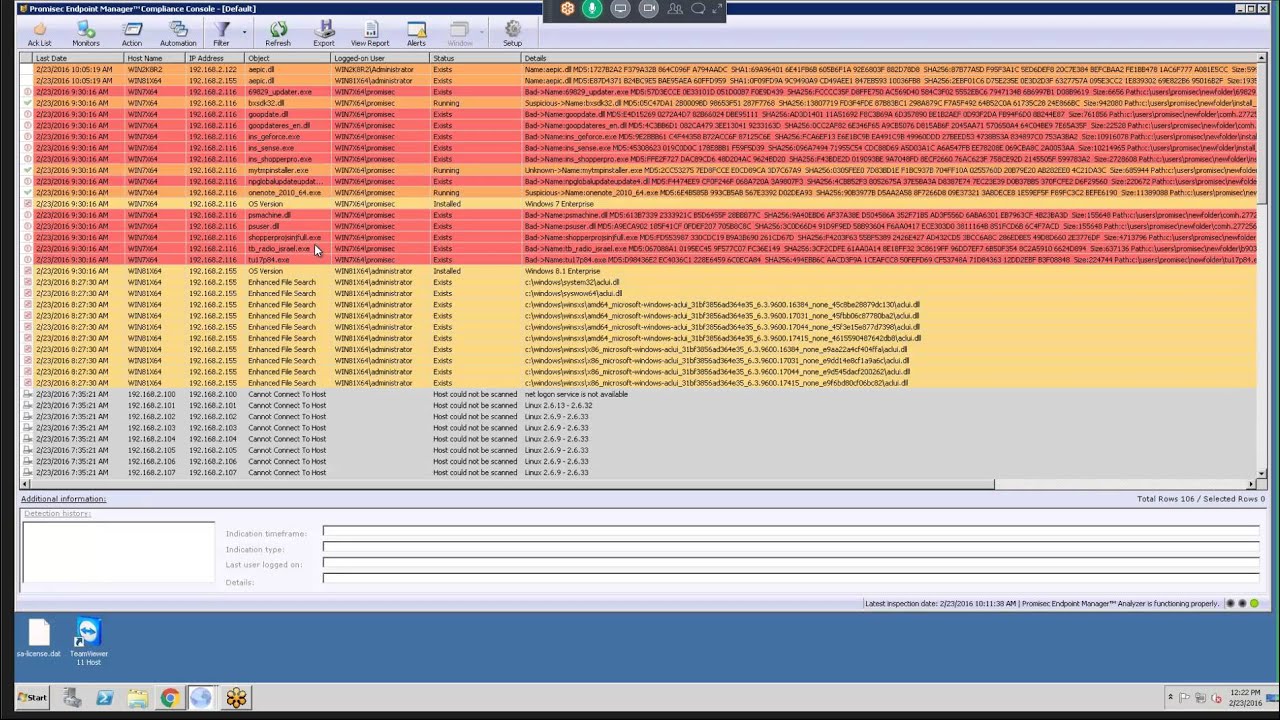The height and width of the screenshot is (720, 1280).
Task: Sort by the Status column header
Action: [476, 58]
